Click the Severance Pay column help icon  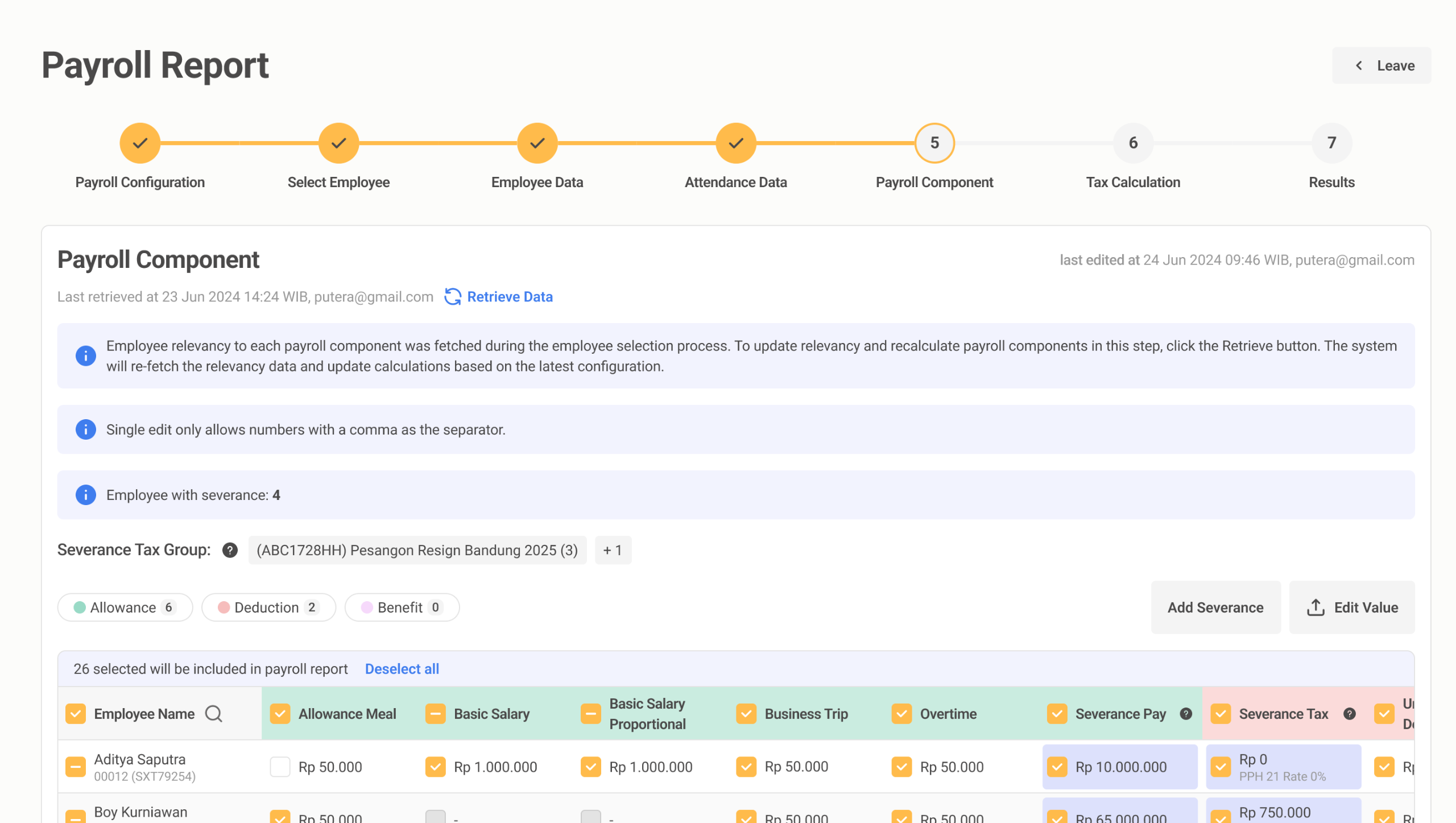pyautogui.click(x=1186, y=713)
